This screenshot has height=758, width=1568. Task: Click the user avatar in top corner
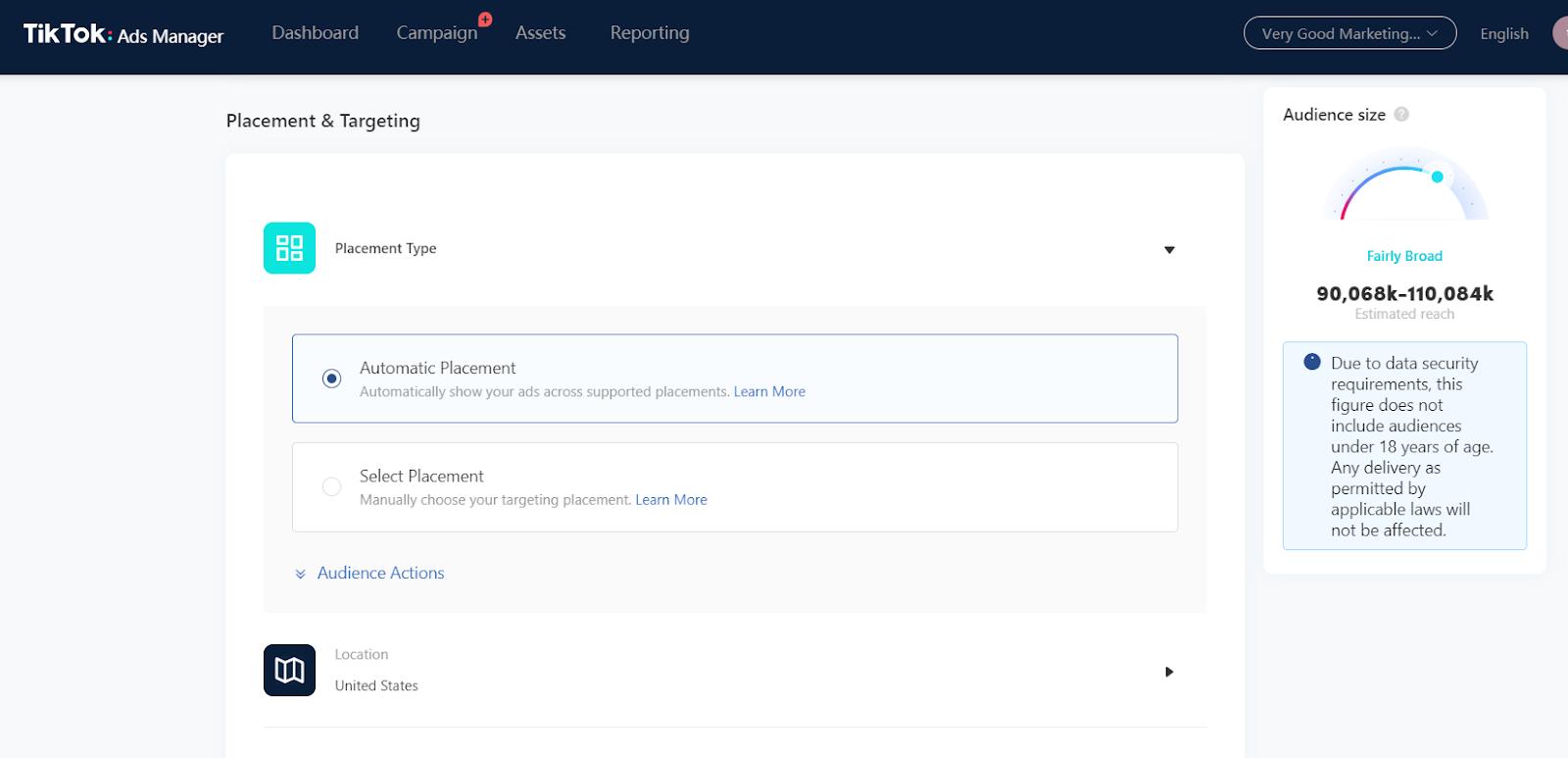point(1560,33)
